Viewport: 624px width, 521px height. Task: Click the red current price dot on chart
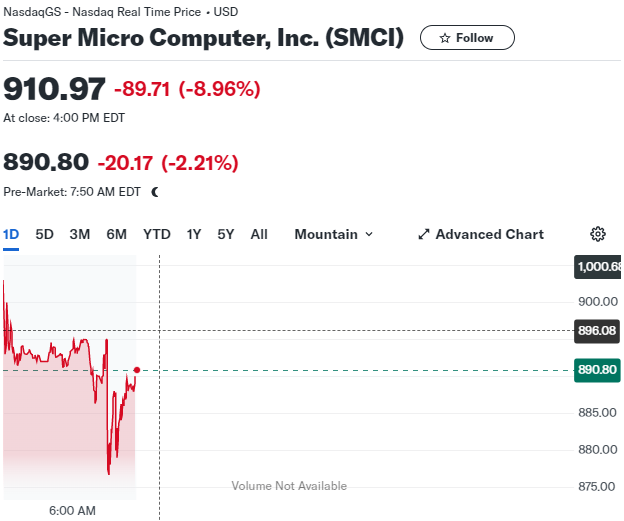click(x=137, y=370)
